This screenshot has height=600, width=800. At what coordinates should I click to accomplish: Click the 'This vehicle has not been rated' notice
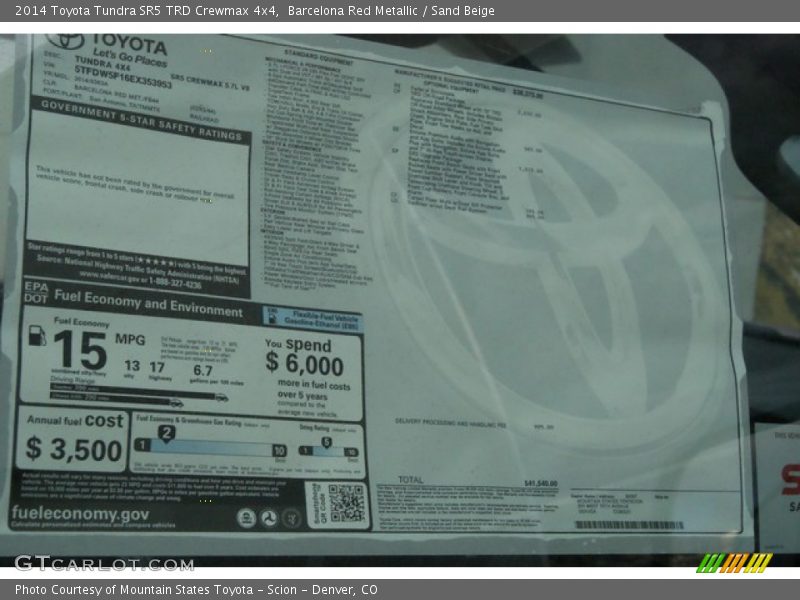[135, 184]
